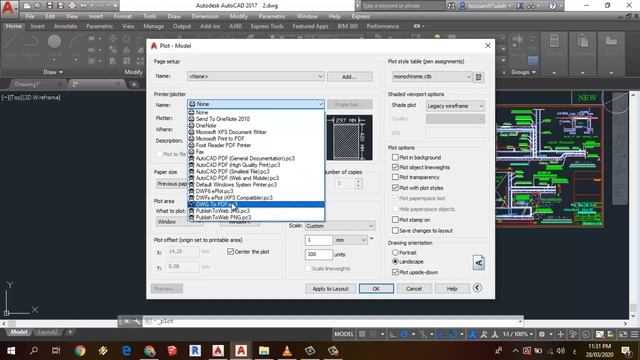Open volume control in the system tray

click(x=561, y=351)
